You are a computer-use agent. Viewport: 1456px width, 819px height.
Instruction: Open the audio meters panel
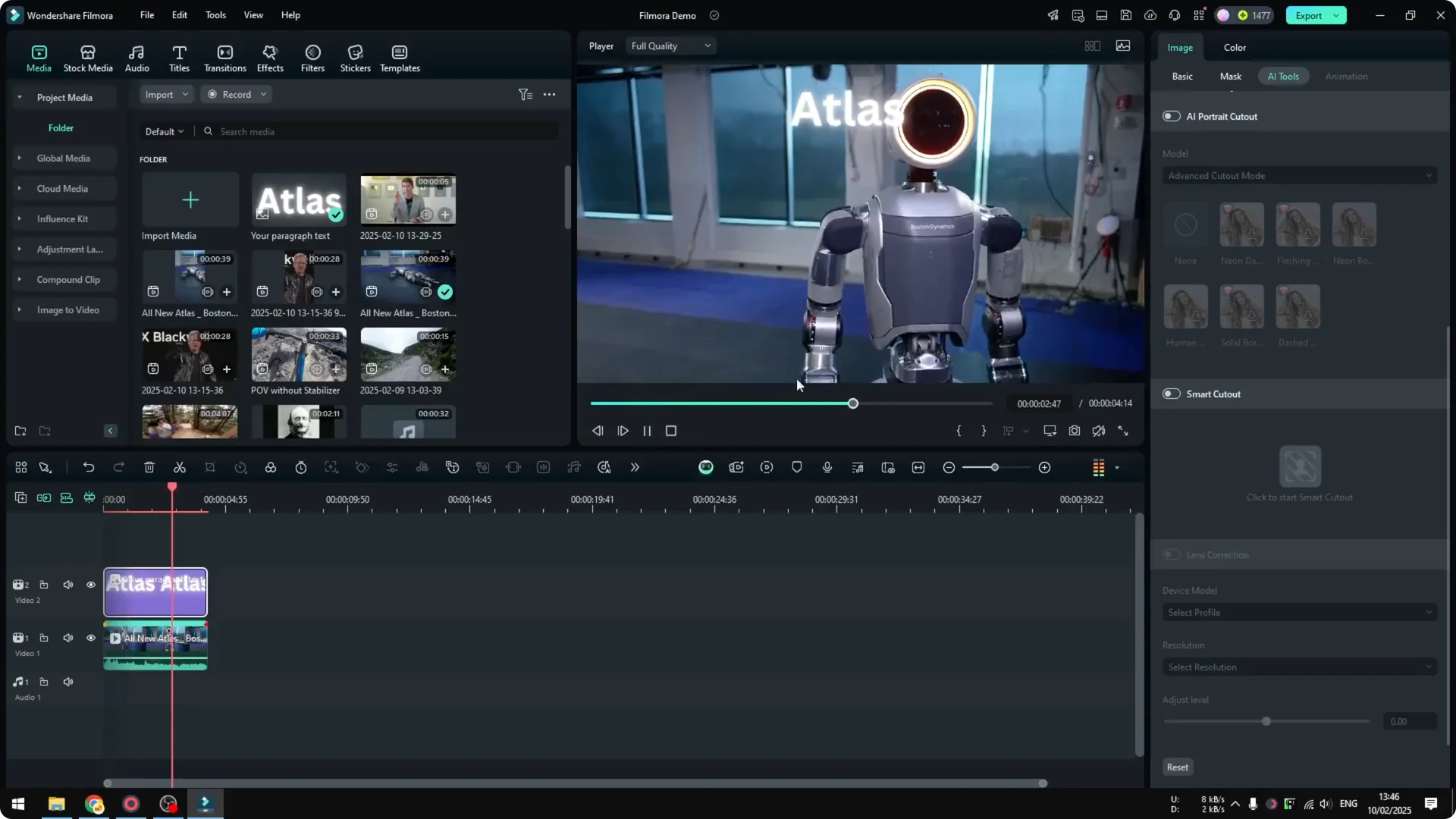pyautogui.click(x=1097, y=467)
